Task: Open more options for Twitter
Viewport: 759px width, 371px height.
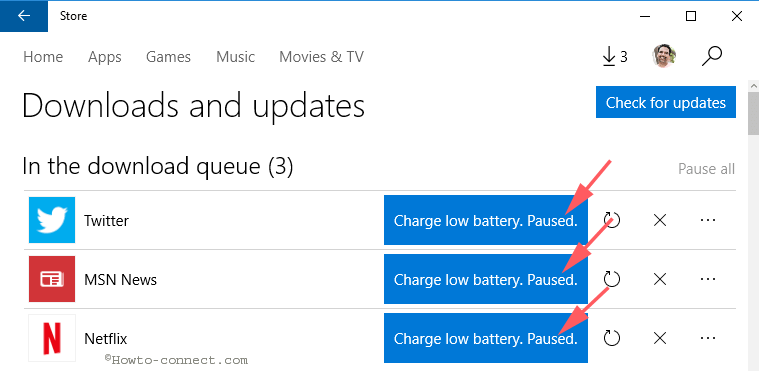Action: click(708, 221)
